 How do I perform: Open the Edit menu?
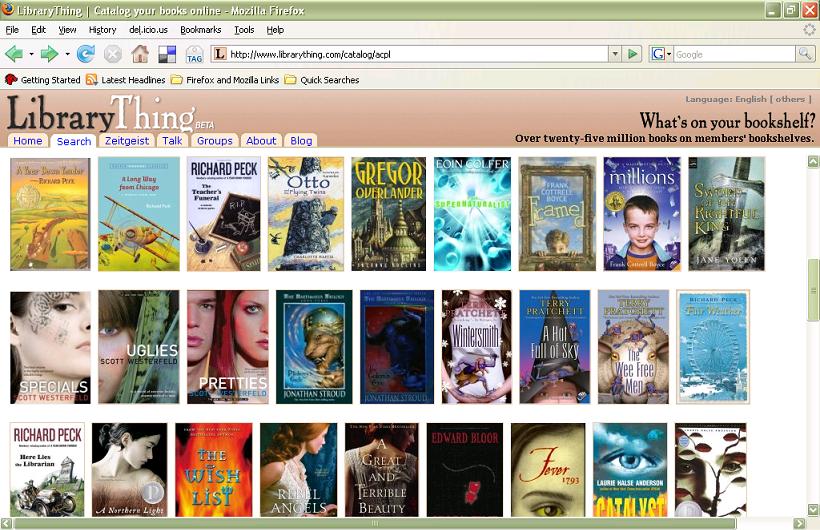pos(38,30)
